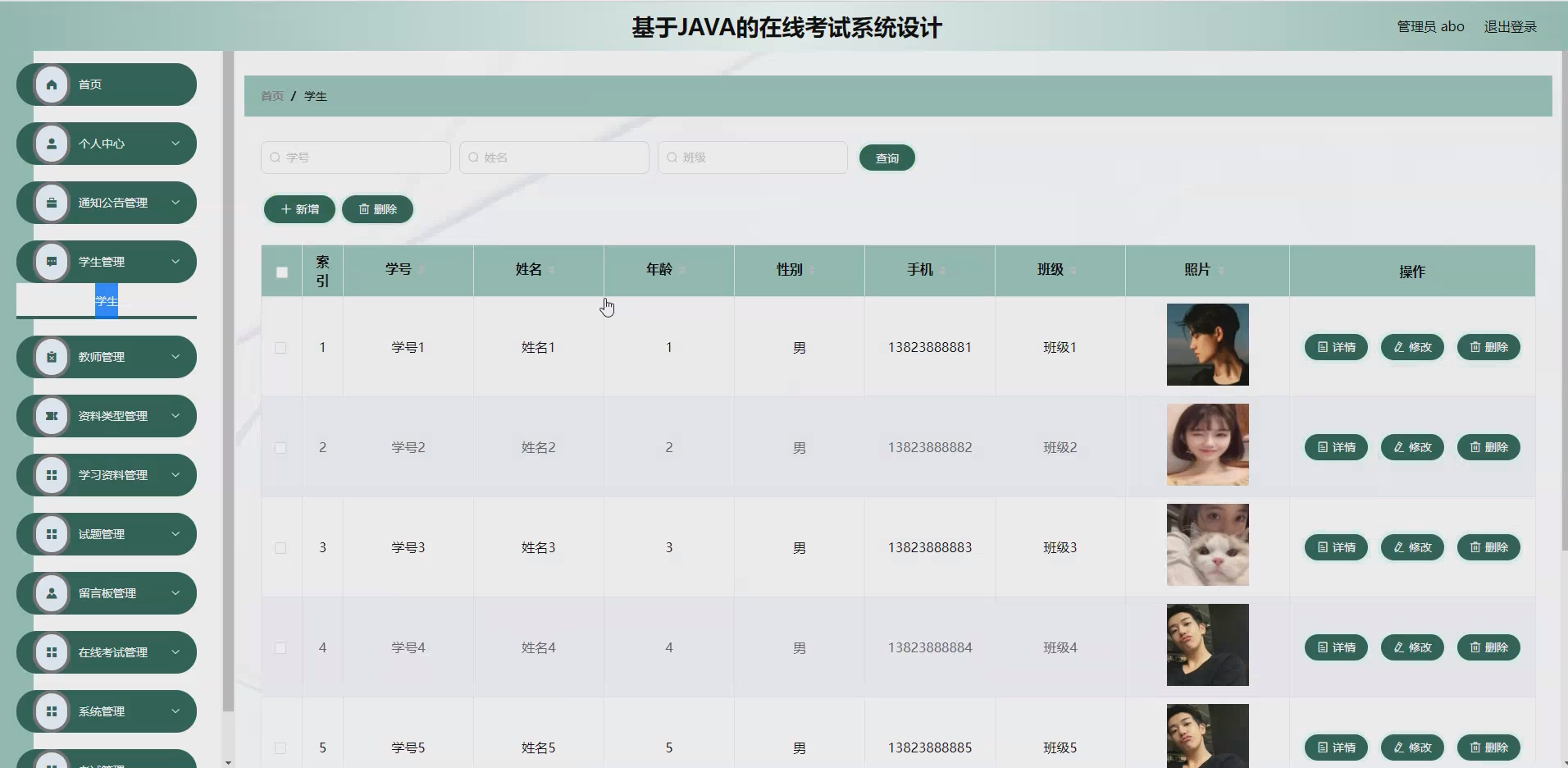Click 首页 in the breadcrumb
Screen dimensions: 1568x768
tap(271, 95)
